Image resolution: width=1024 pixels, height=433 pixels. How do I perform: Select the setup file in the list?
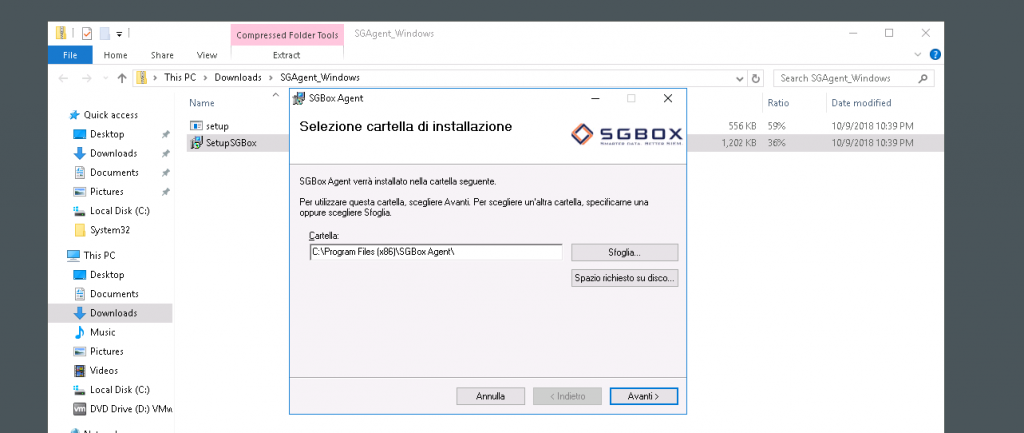[217, 125]
